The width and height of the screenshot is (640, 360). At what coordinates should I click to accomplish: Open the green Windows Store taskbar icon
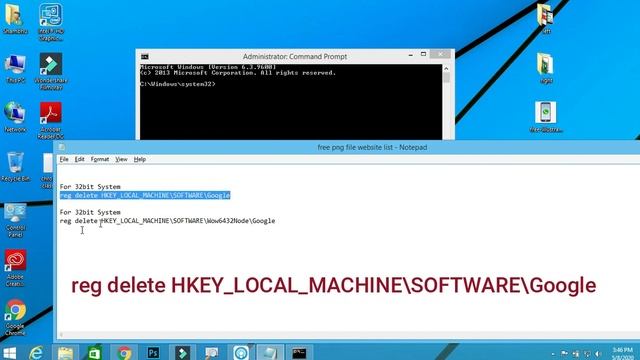pos(94,352)
